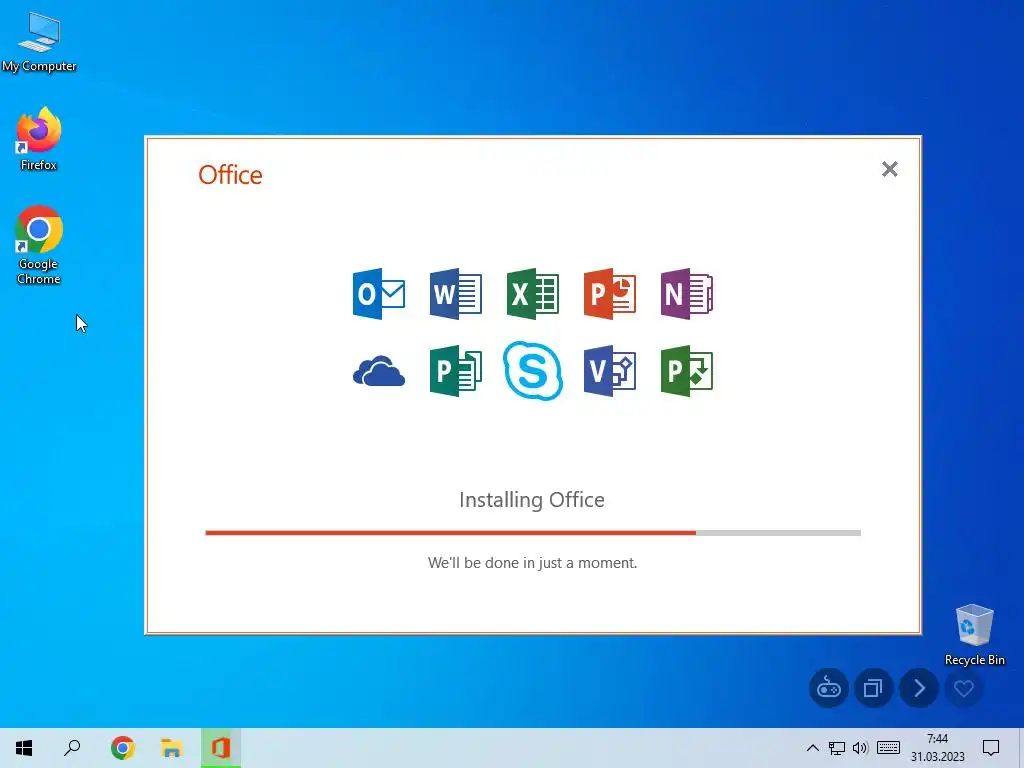1024x768 pixels.
Task: Select the Recycle Bin desktop icon
Action: coord(974,635)
